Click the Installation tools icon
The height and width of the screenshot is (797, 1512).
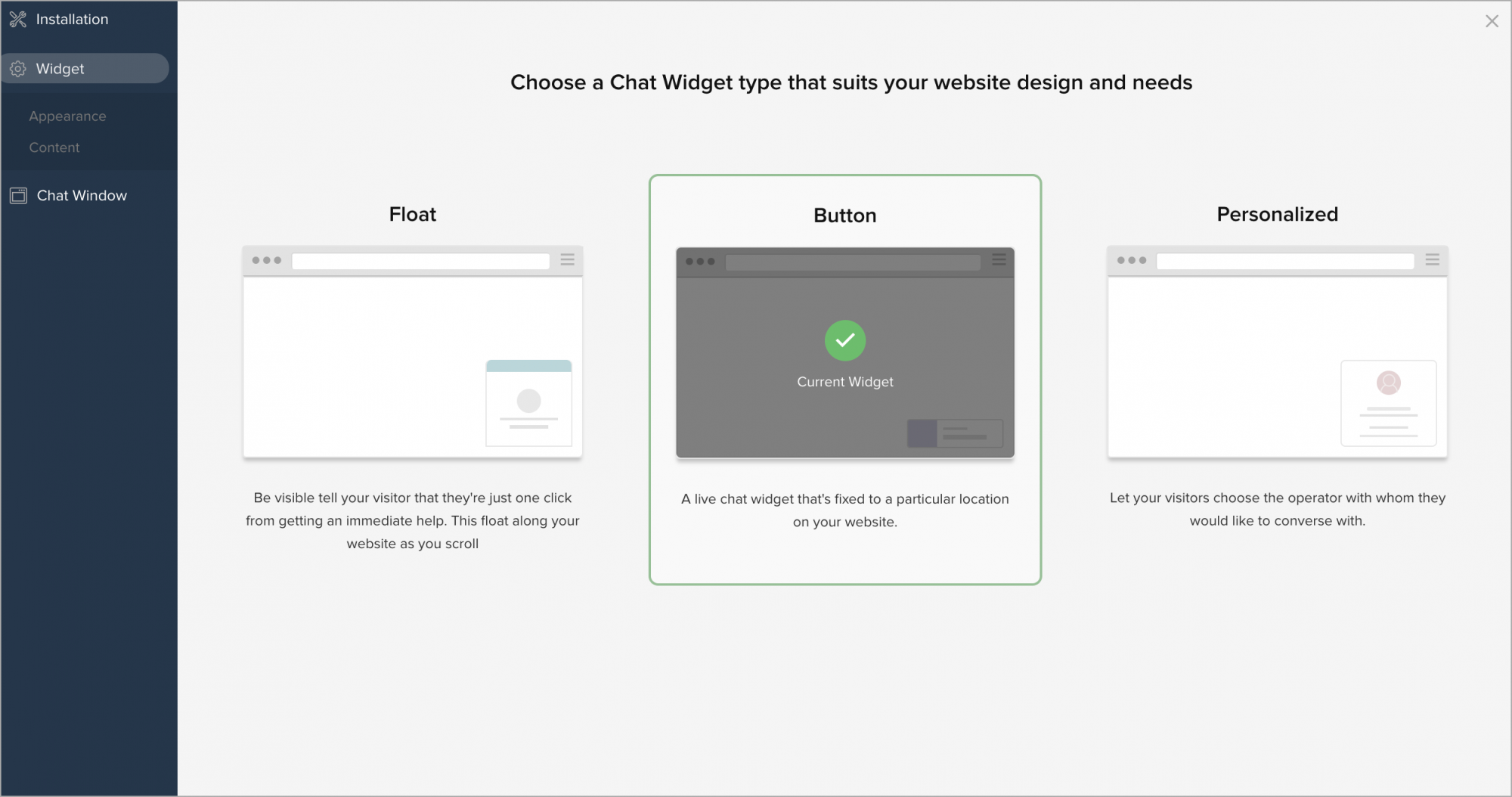tap(17, 20)
